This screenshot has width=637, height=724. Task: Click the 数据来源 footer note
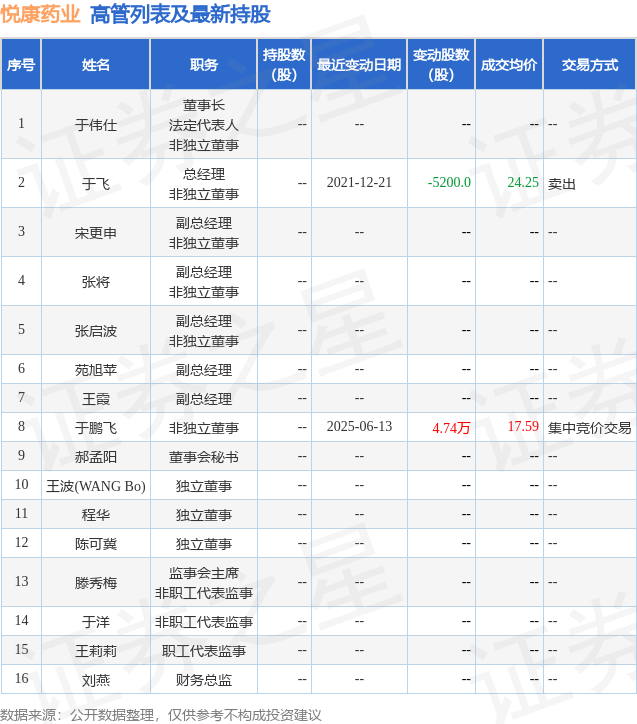[x=161, y=715]
